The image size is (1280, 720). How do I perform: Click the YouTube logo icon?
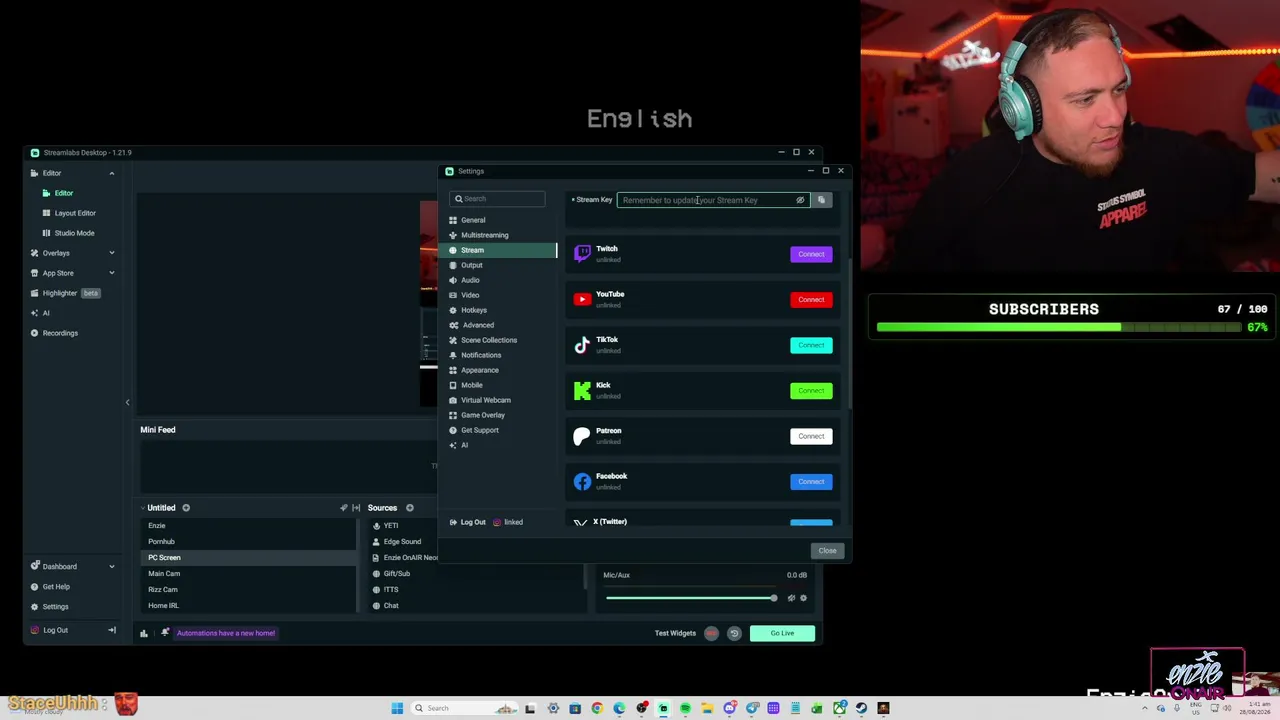click(582, 299)
